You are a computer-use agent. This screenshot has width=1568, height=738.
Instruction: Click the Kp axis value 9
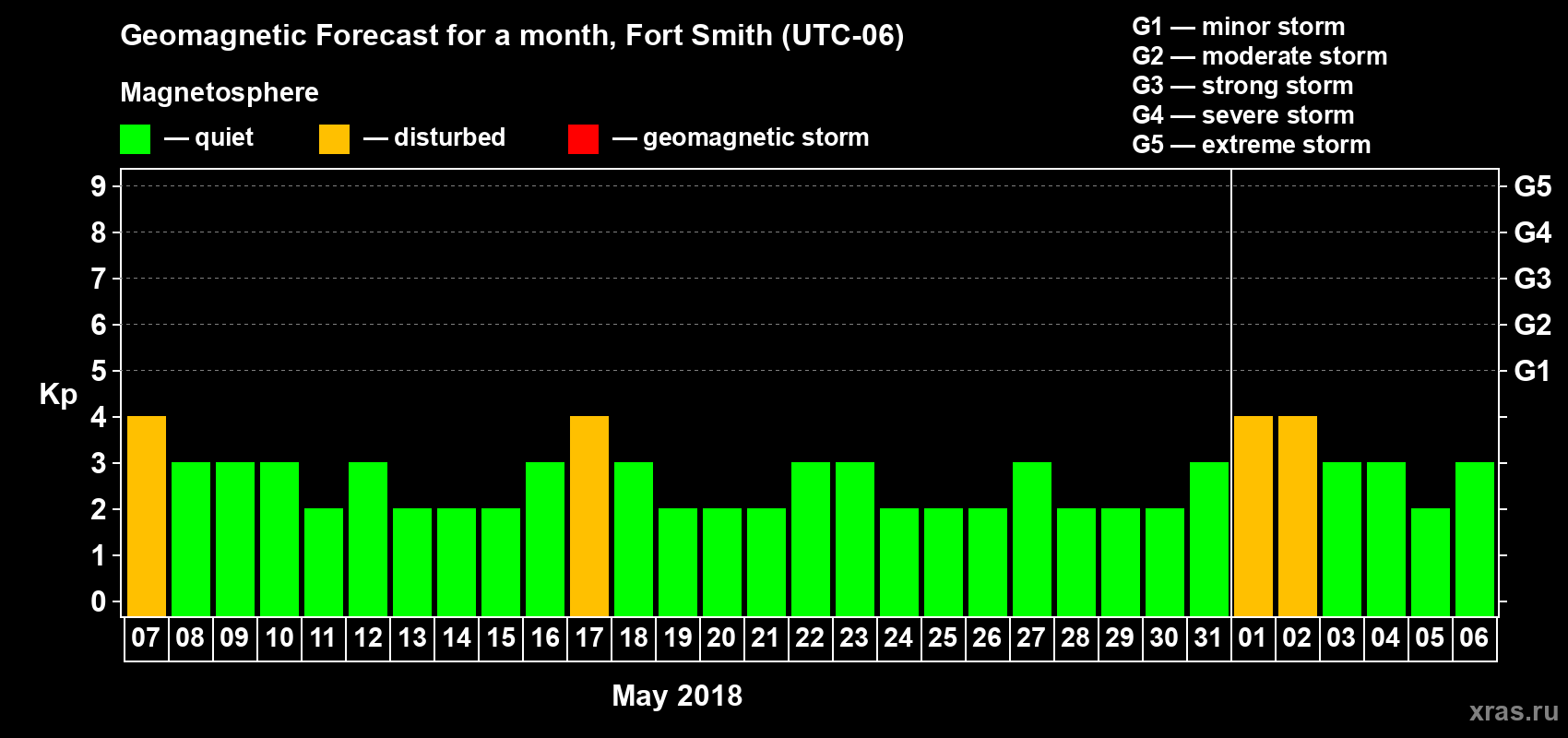99,186
